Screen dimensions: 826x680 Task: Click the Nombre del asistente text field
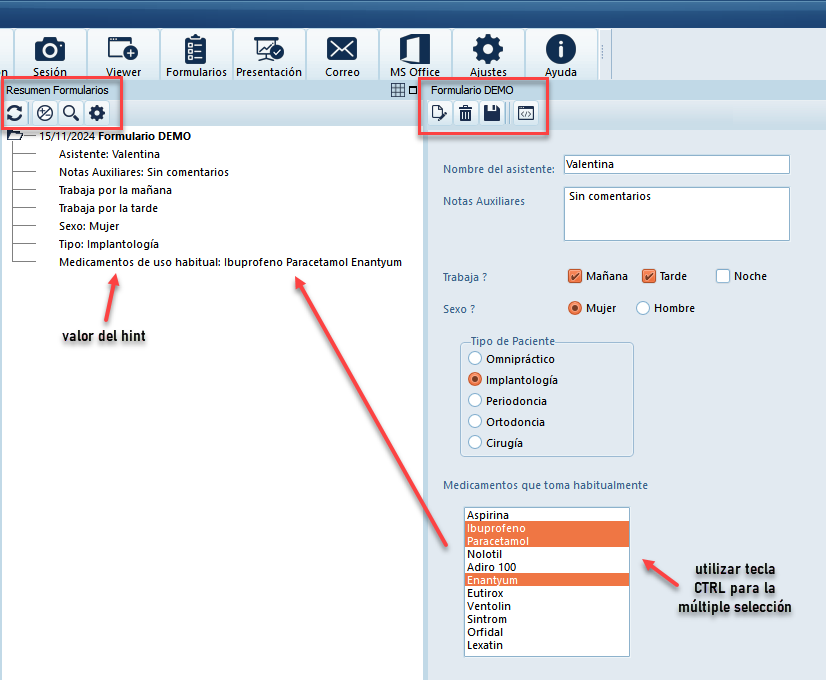tap(675, 164)
